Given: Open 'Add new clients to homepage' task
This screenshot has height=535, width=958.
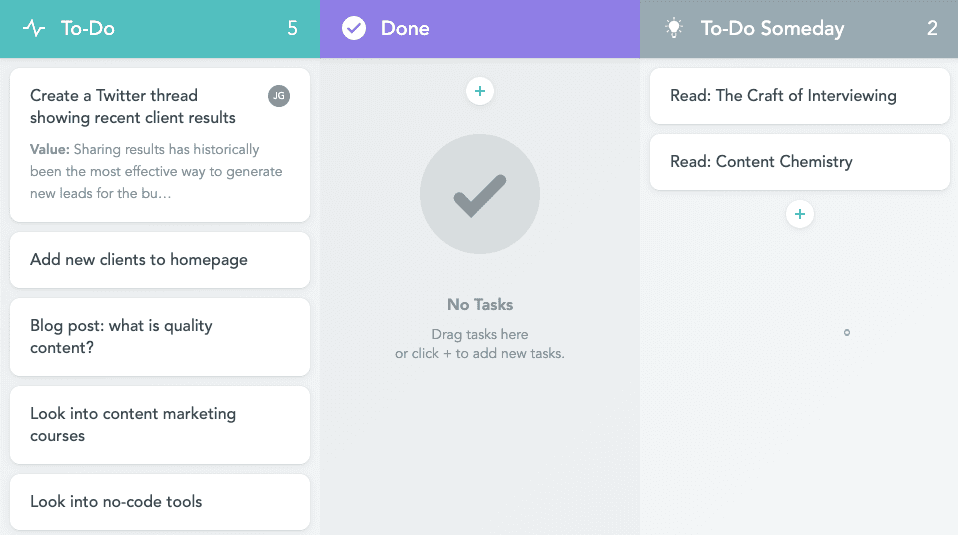Looking at the screenshot, I should (139, 260).
